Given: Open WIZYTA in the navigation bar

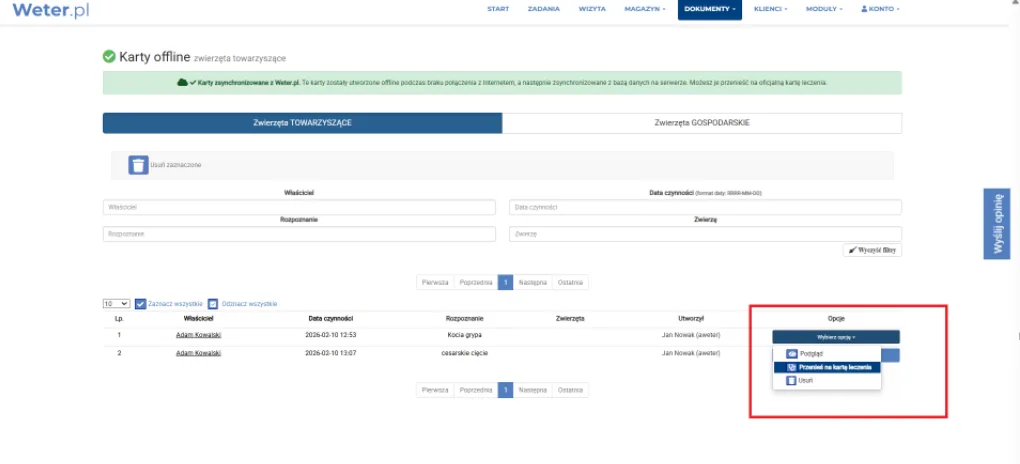Looking at the screenshot, I should click(x=592, y=9).
